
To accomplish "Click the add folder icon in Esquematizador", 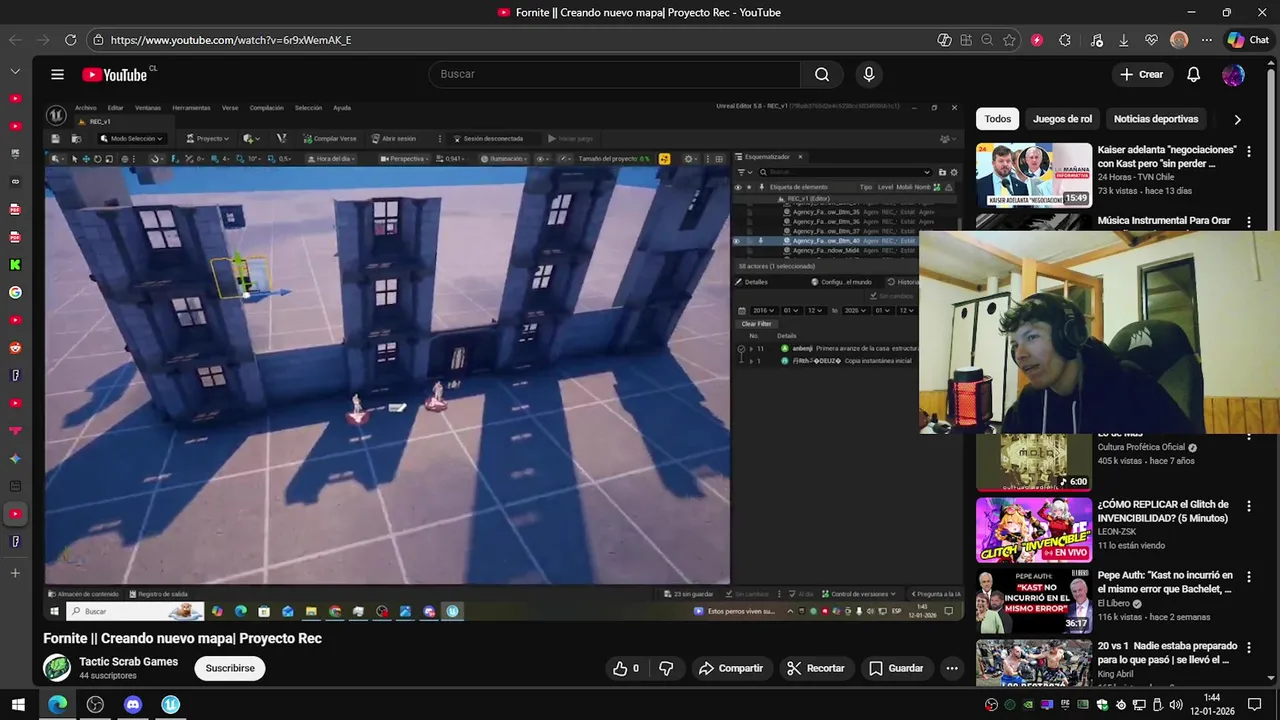I will [941, 172].
